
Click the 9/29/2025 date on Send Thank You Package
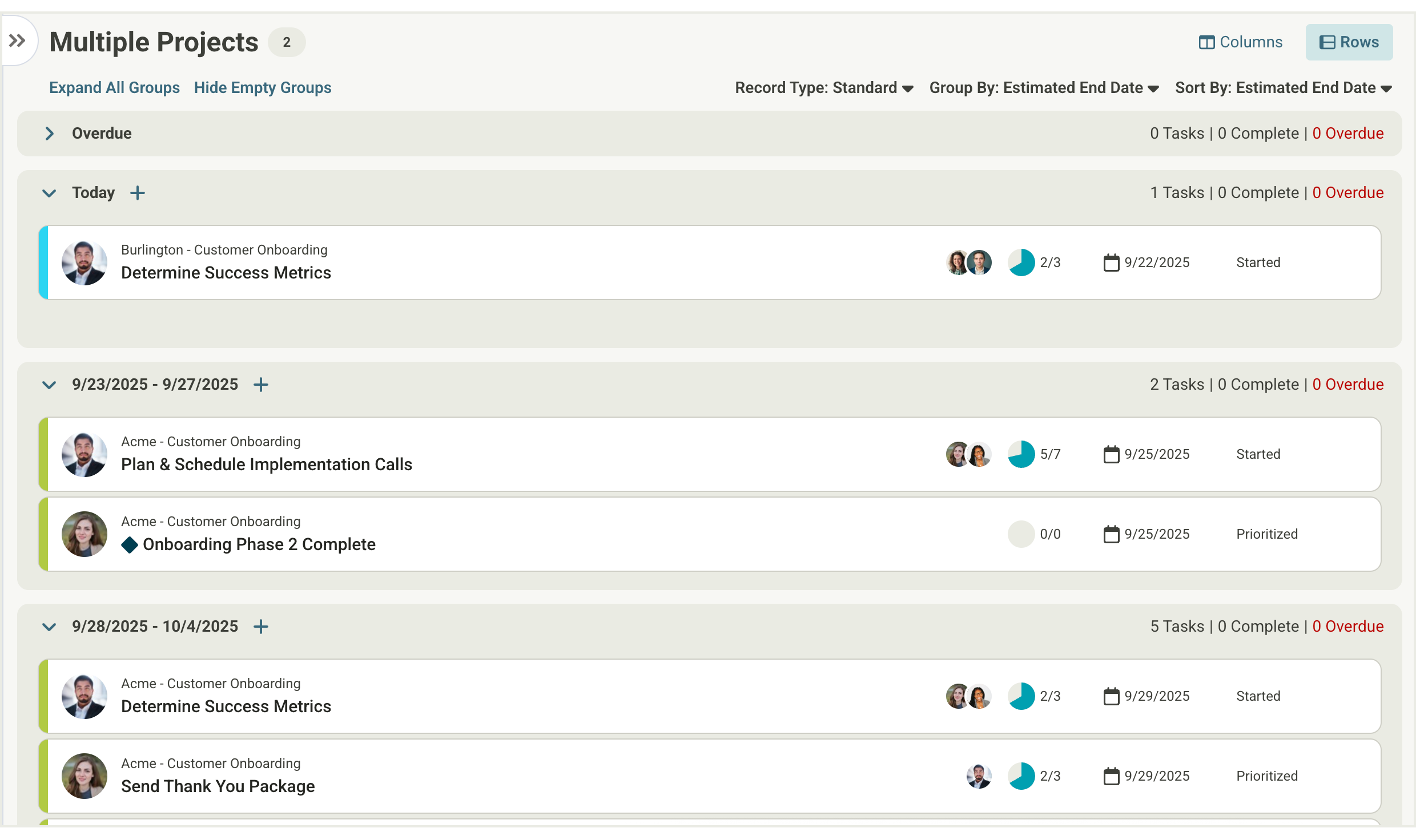point(1157,776)
